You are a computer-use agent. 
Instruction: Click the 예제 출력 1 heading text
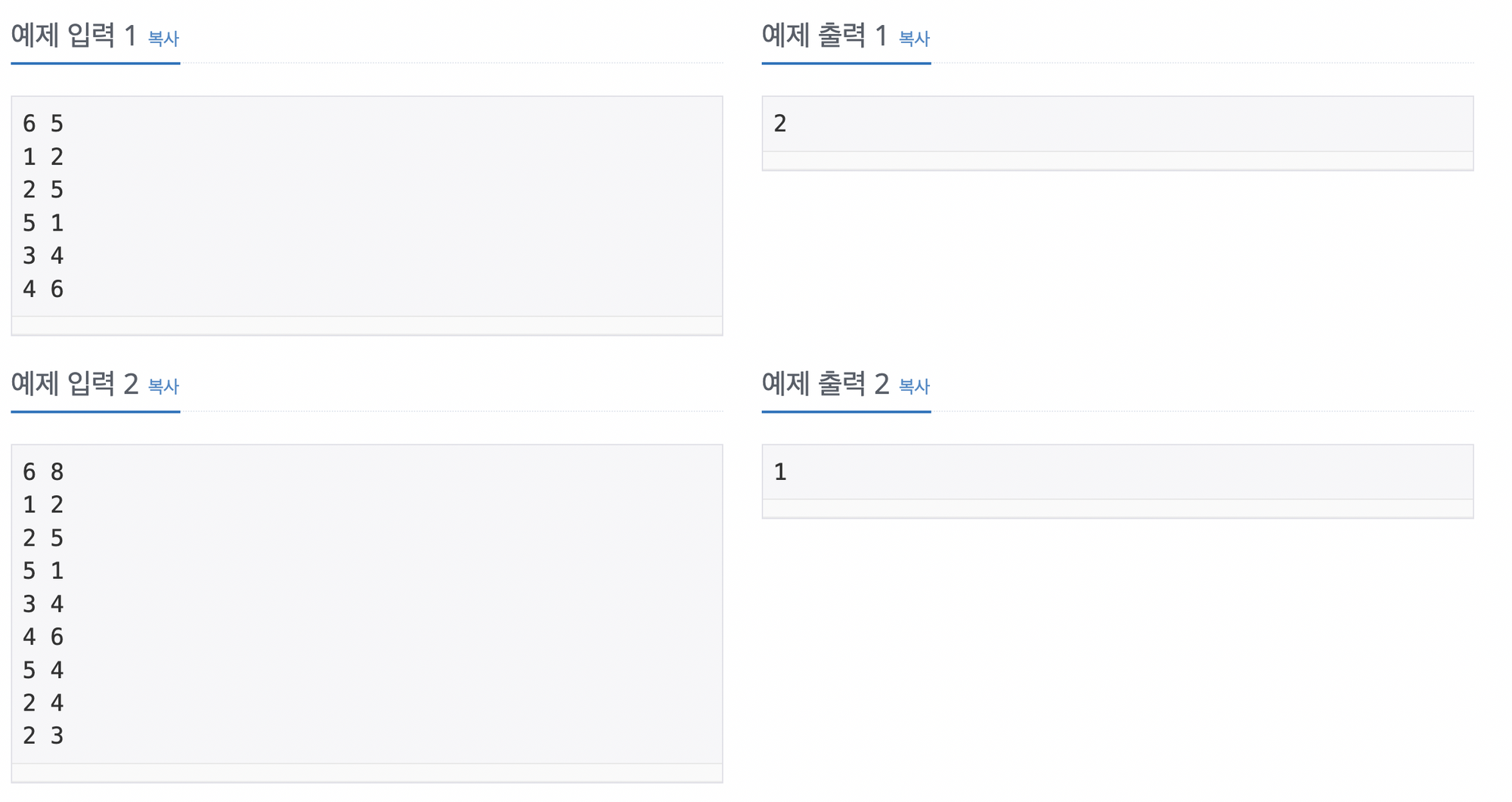(824, 36)
